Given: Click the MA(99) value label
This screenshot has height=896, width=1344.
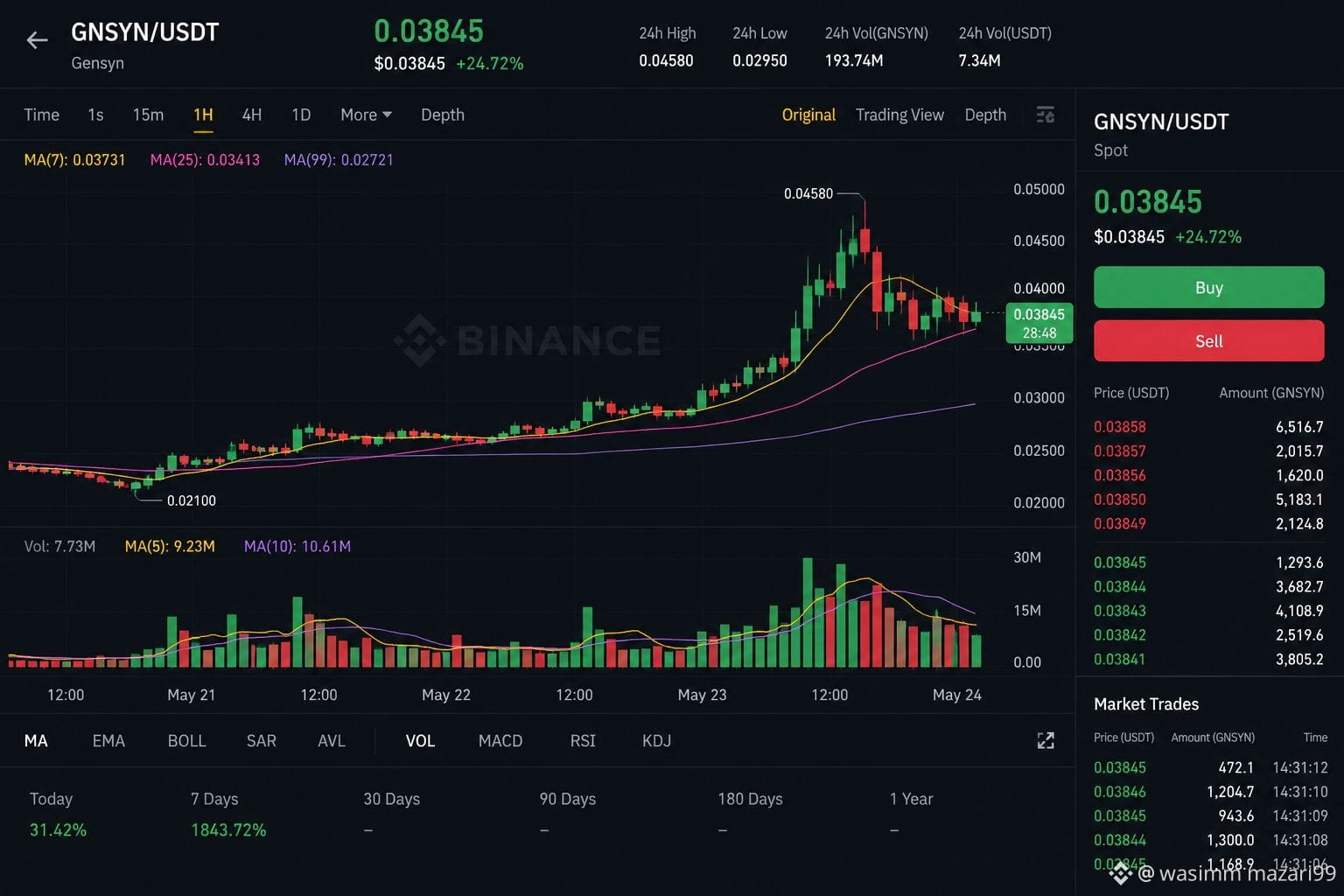Looking at the screenshot, I should point(339,160).
